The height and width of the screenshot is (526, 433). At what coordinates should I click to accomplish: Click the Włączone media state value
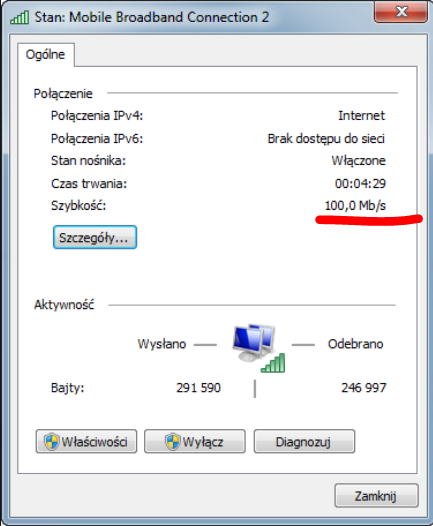359,161
